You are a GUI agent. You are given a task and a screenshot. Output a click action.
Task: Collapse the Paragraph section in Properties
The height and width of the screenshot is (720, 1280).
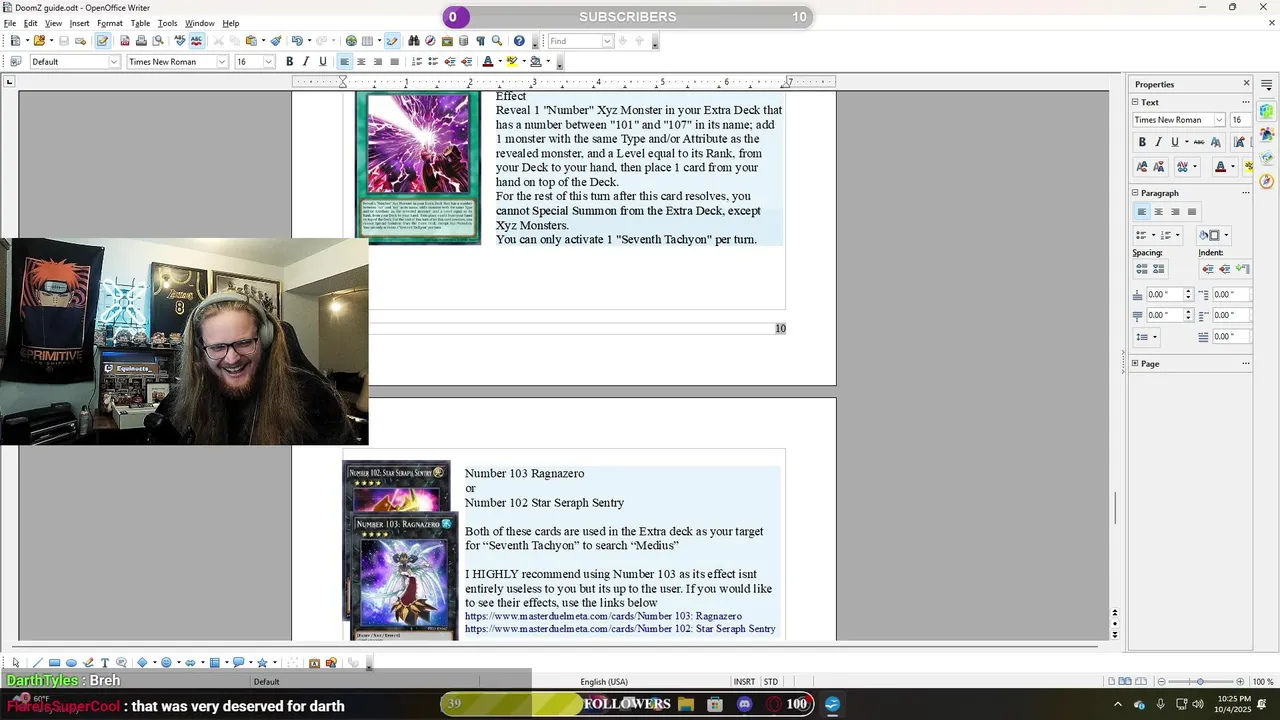pos(1136,193)
